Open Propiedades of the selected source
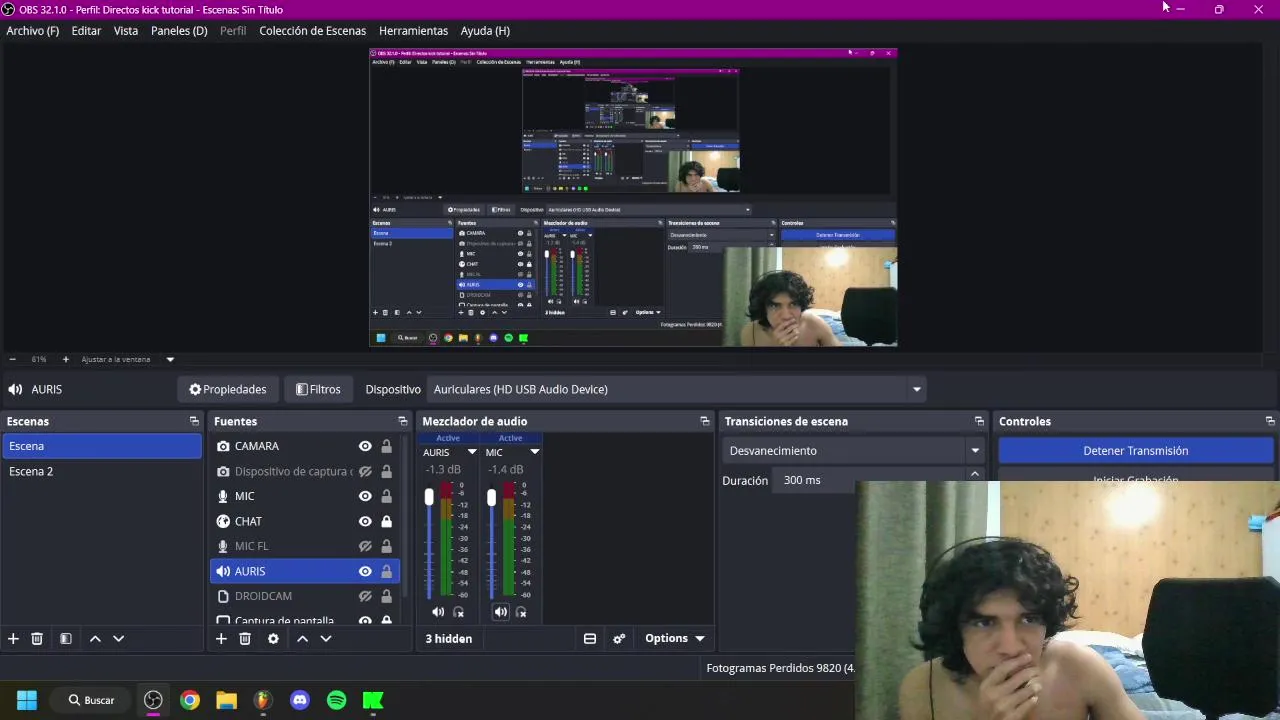The width and height of the screenshot is (1280, 720). coord(228,390)
